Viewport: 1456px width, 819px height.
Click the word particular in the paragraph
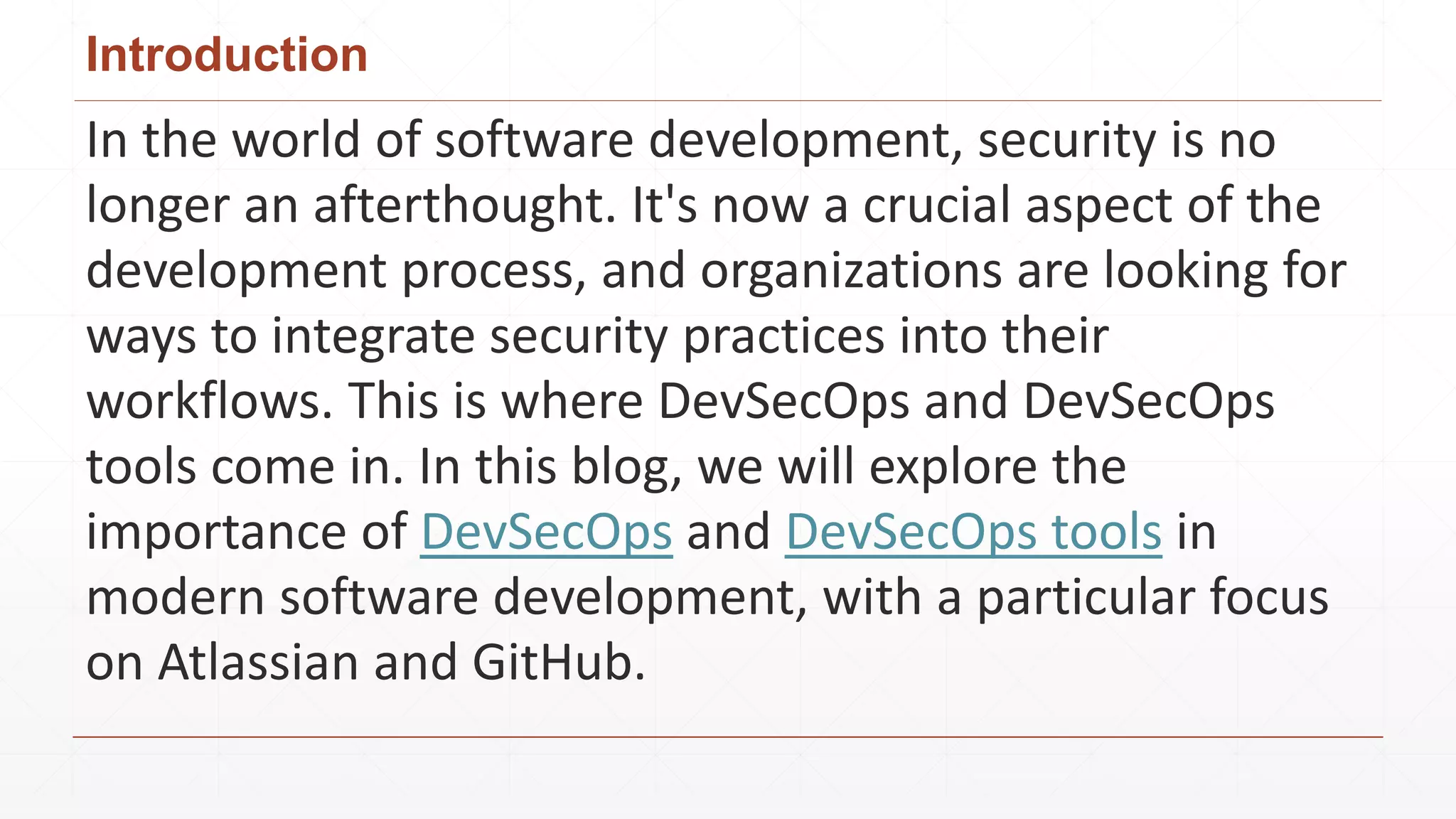tap(1086, 597)
